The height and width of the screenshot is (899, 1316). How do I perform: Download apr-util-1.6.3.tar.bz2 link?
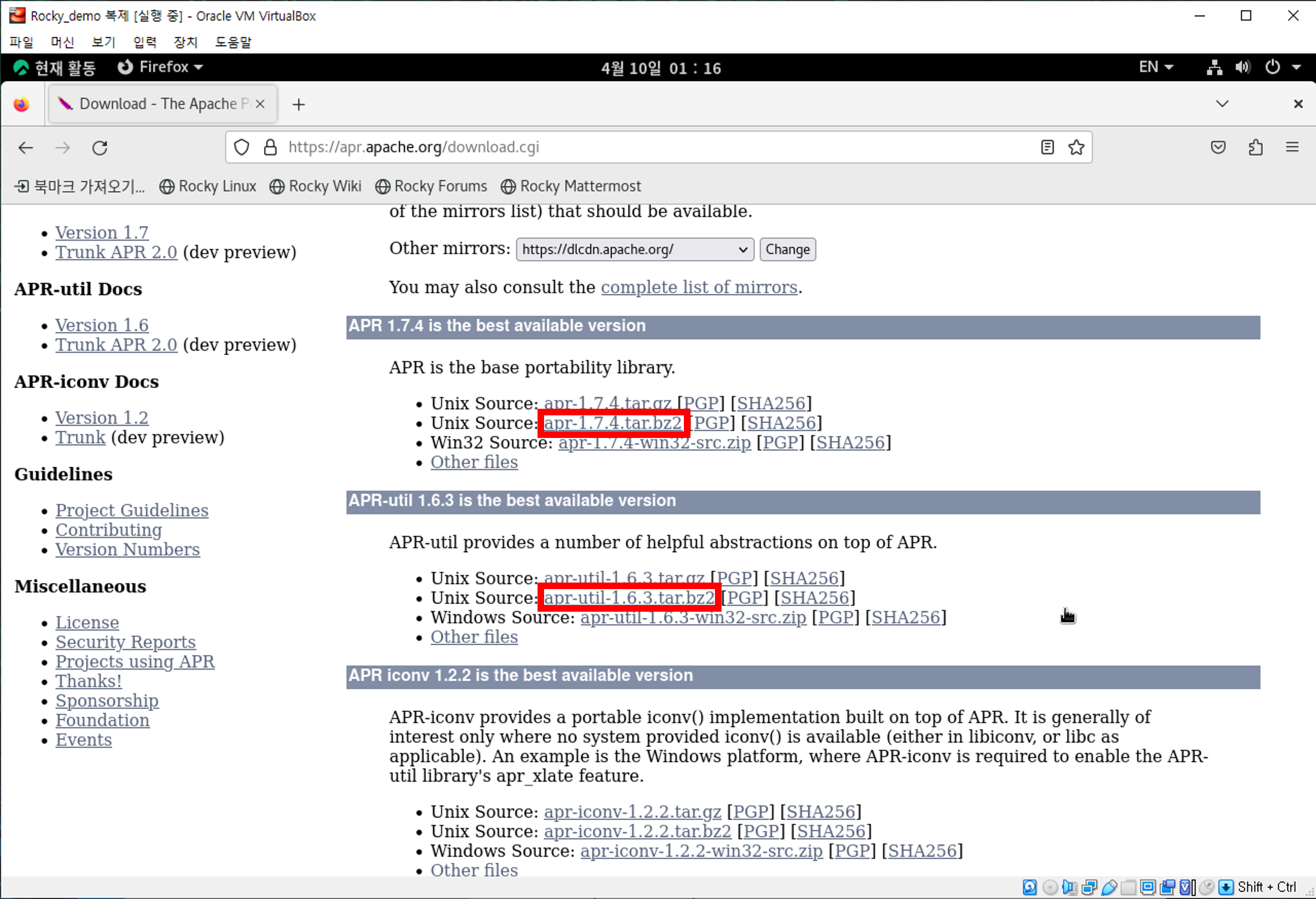pyautogui.click(x=628, y=598)
